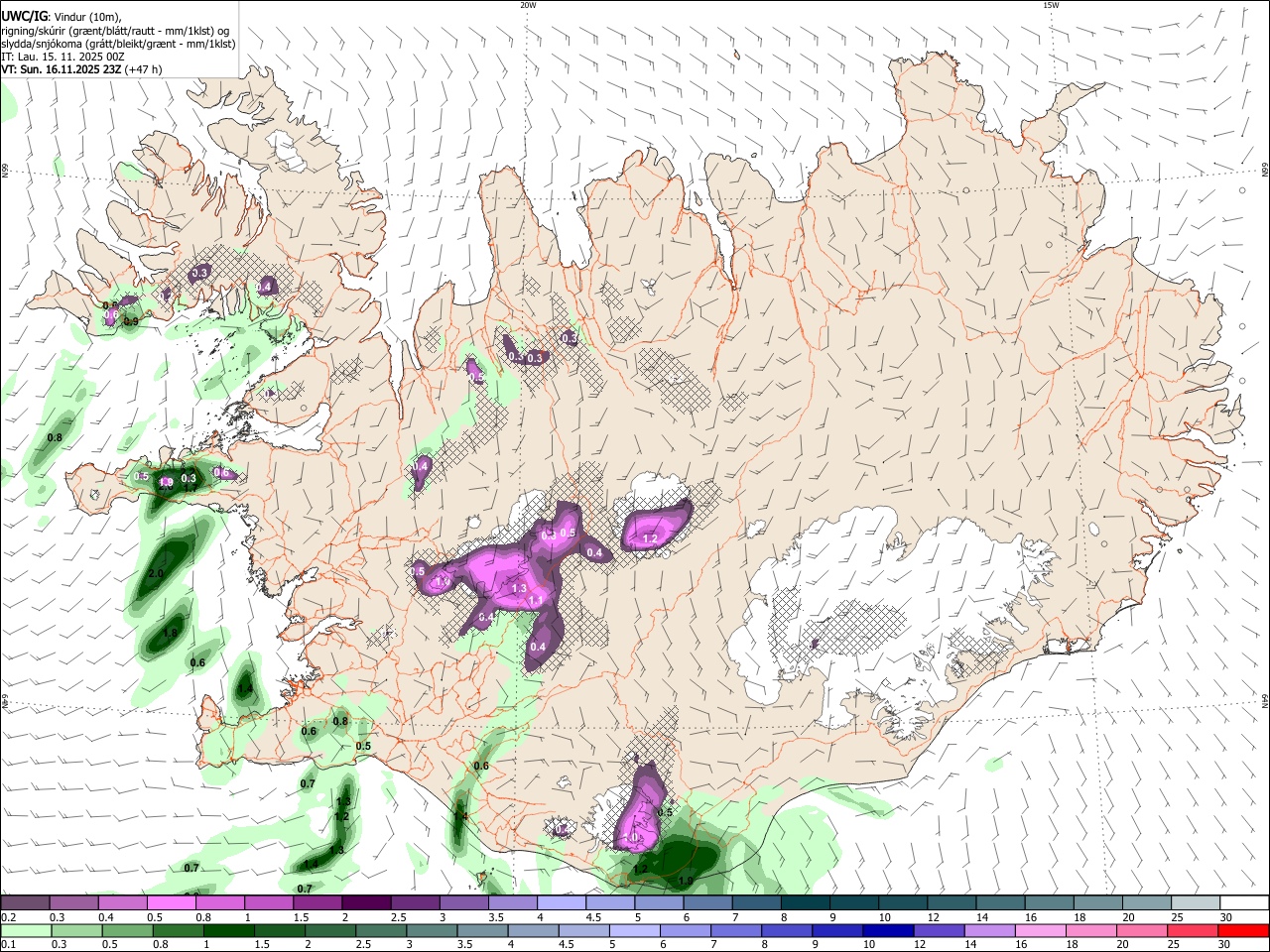Select the 'rigning/skúrir' legend description line
This screenshot has width=1270, height=952.
(x=114, y=31)
